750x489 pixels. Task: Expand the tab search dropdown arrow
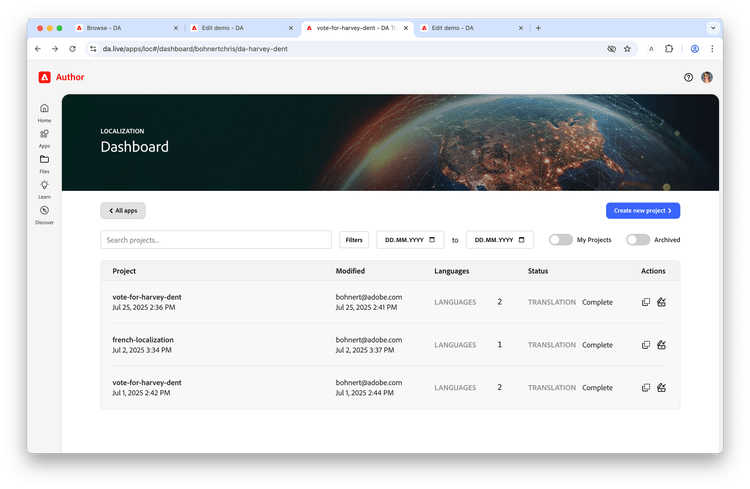(x=713, y=28)
